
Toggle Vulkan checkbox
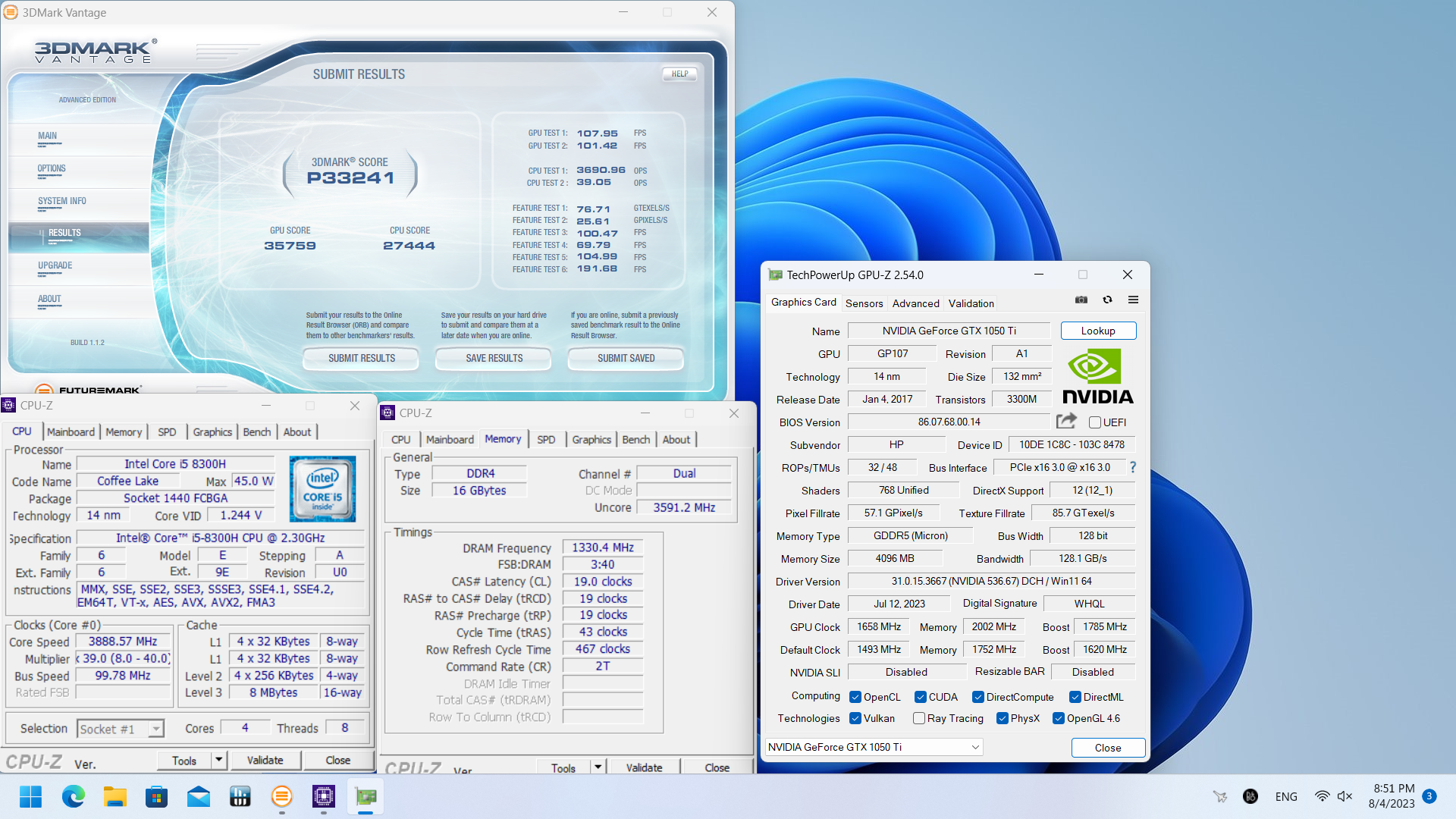pos(855,718)
